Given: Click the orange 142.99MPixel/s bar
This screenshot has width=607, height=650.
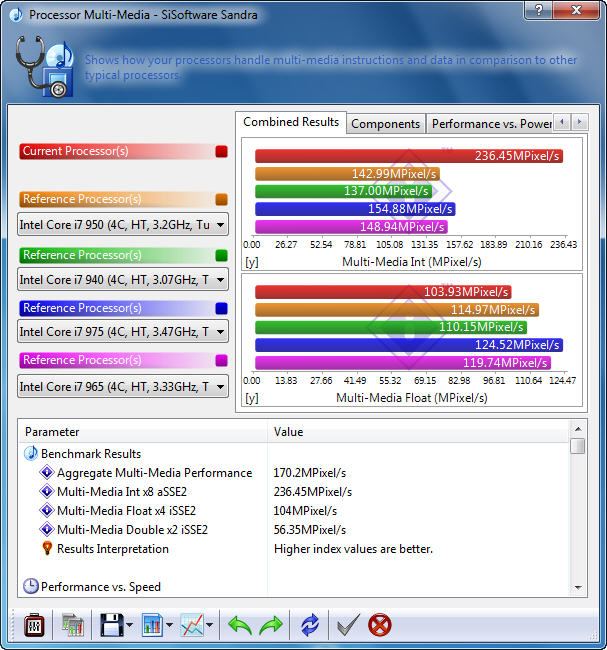Looking at the screenshot, I should [347, 174].
